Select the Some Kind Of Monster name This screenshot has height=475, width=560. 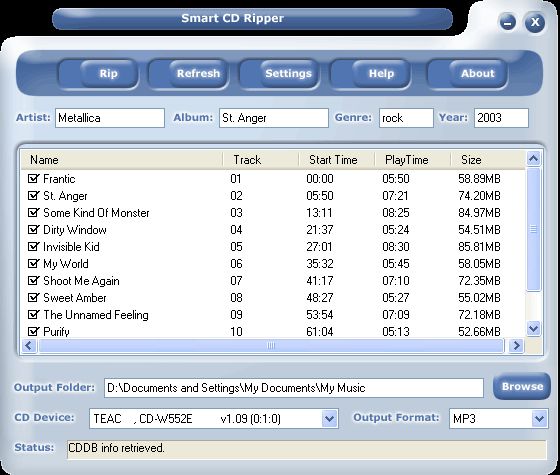point(96,213)
